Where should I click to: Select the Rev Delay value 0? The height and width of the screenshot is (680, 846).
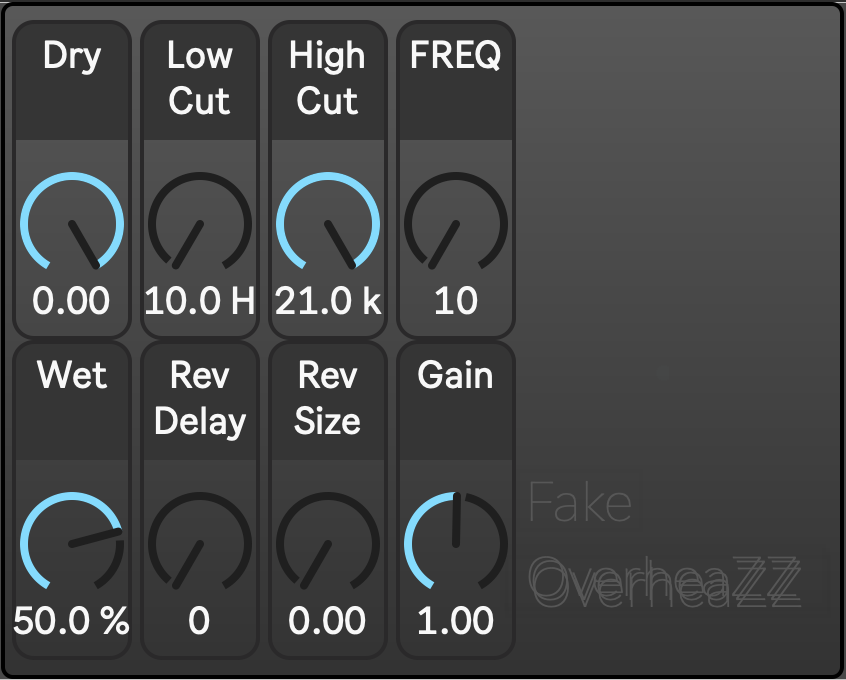tap(199, 621)
